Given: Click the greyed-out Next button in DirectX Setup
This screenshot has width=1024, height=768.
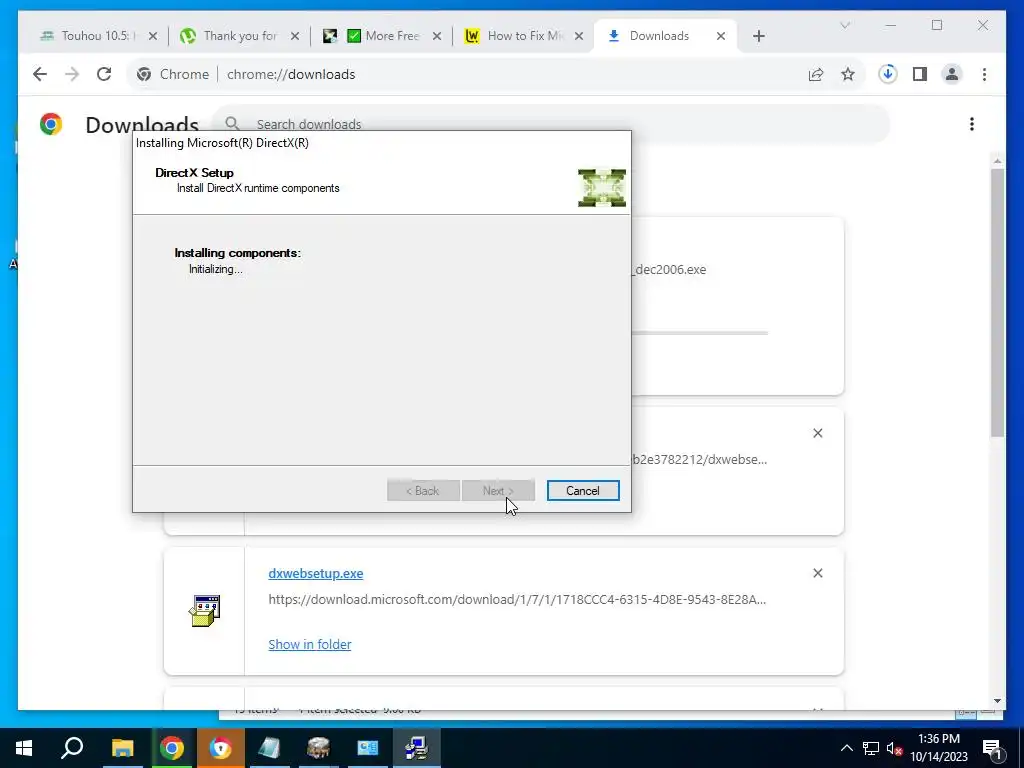Looking at the screenshot, I should click(x=498, y=490).
